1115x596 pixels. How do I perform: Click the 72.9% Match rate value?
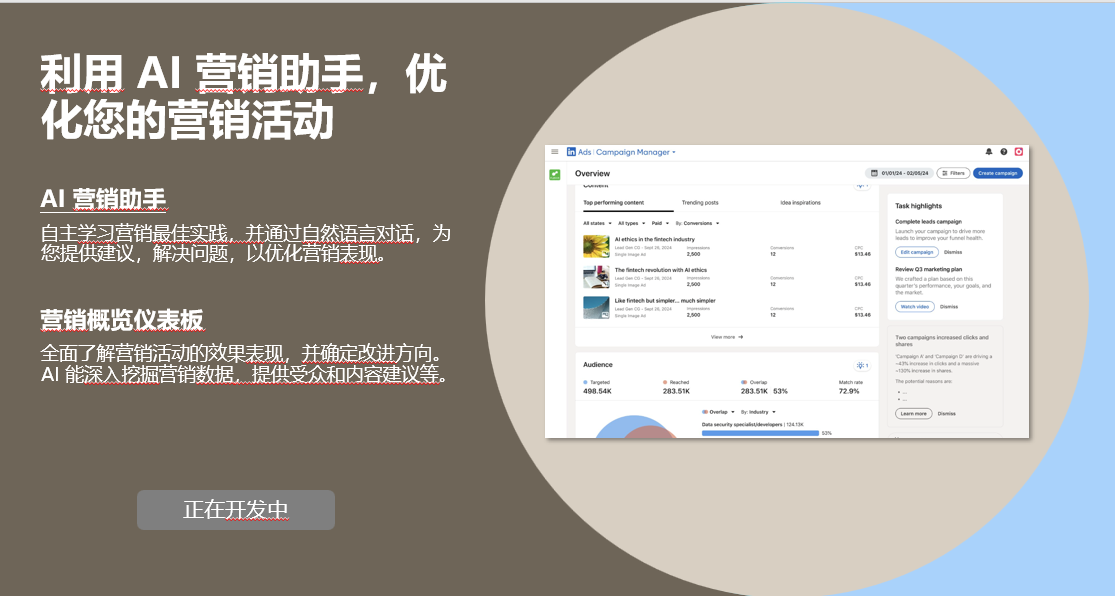(849, 391)
